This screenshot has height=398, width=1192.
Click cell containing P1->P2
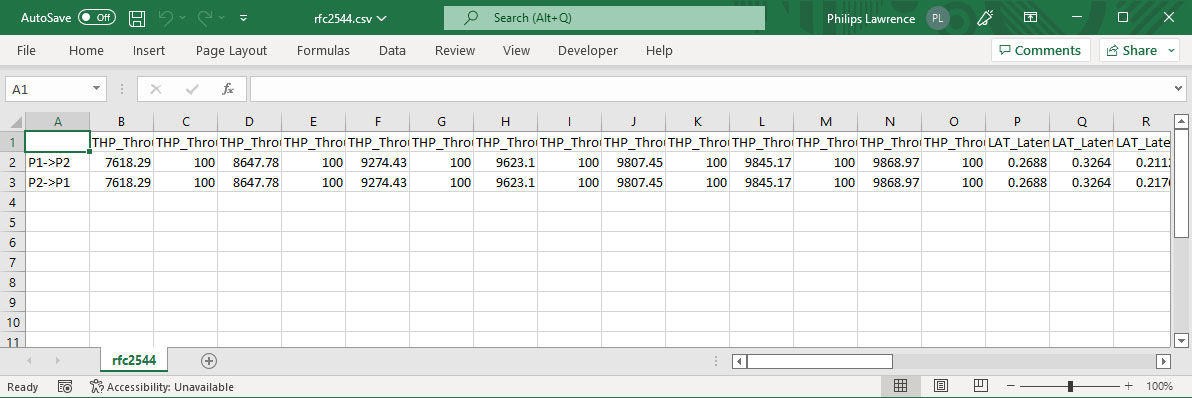coord(57,162)
